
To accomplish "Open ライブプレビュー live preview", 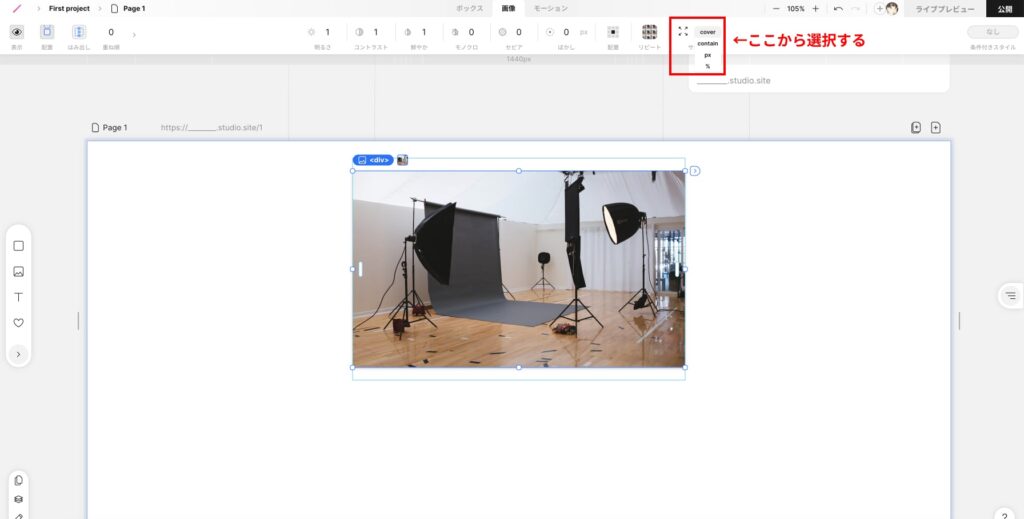I will 945,9.
